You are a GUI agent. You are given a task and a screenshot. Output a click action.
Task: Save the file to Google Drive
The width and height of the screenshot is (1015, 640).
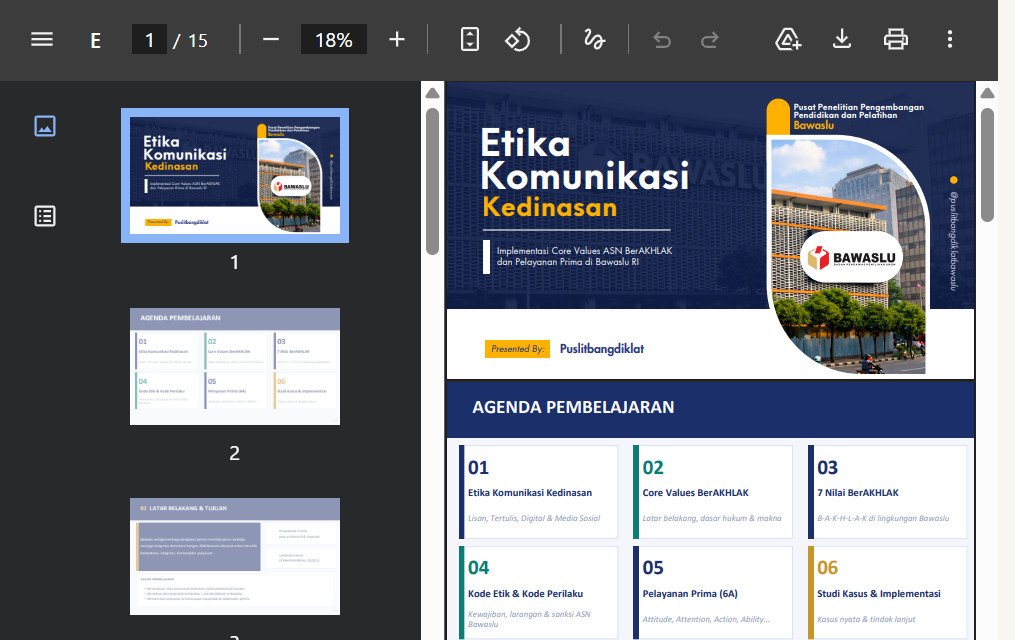(788, 39)
